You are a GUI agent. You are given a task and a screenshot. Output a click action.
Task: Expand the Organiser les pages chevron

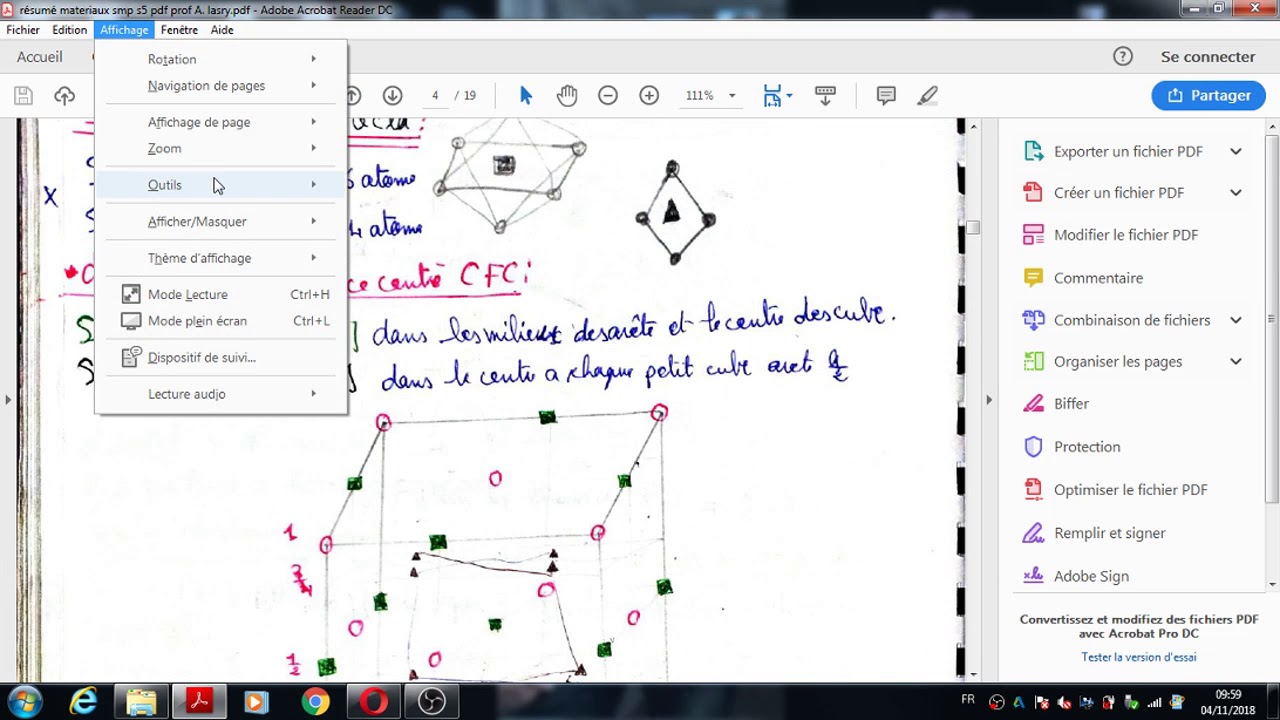pos(1236,361)
